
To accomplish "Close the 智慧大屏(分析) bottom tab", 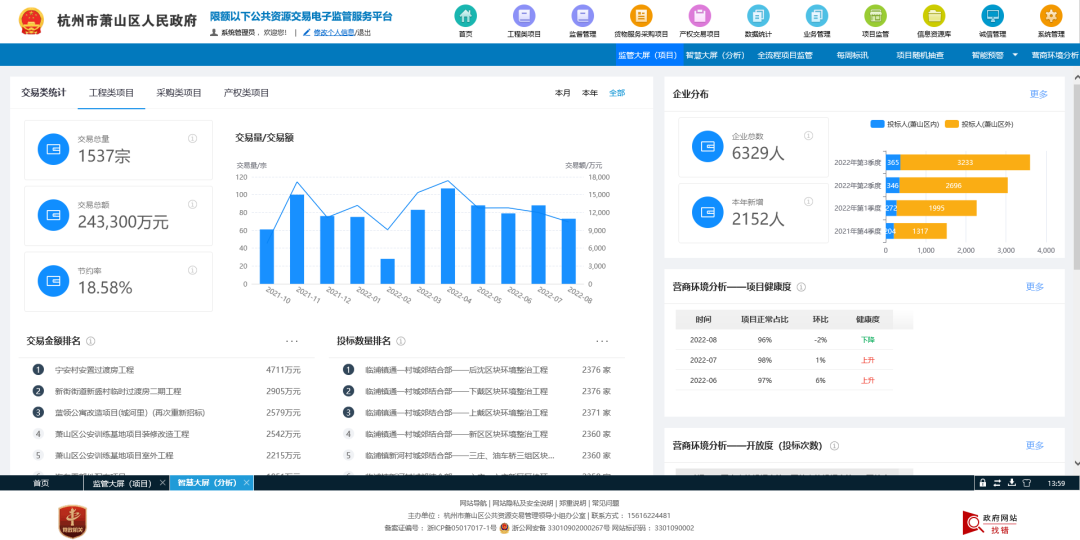I will pyautogui.click(x=246, y=483).
